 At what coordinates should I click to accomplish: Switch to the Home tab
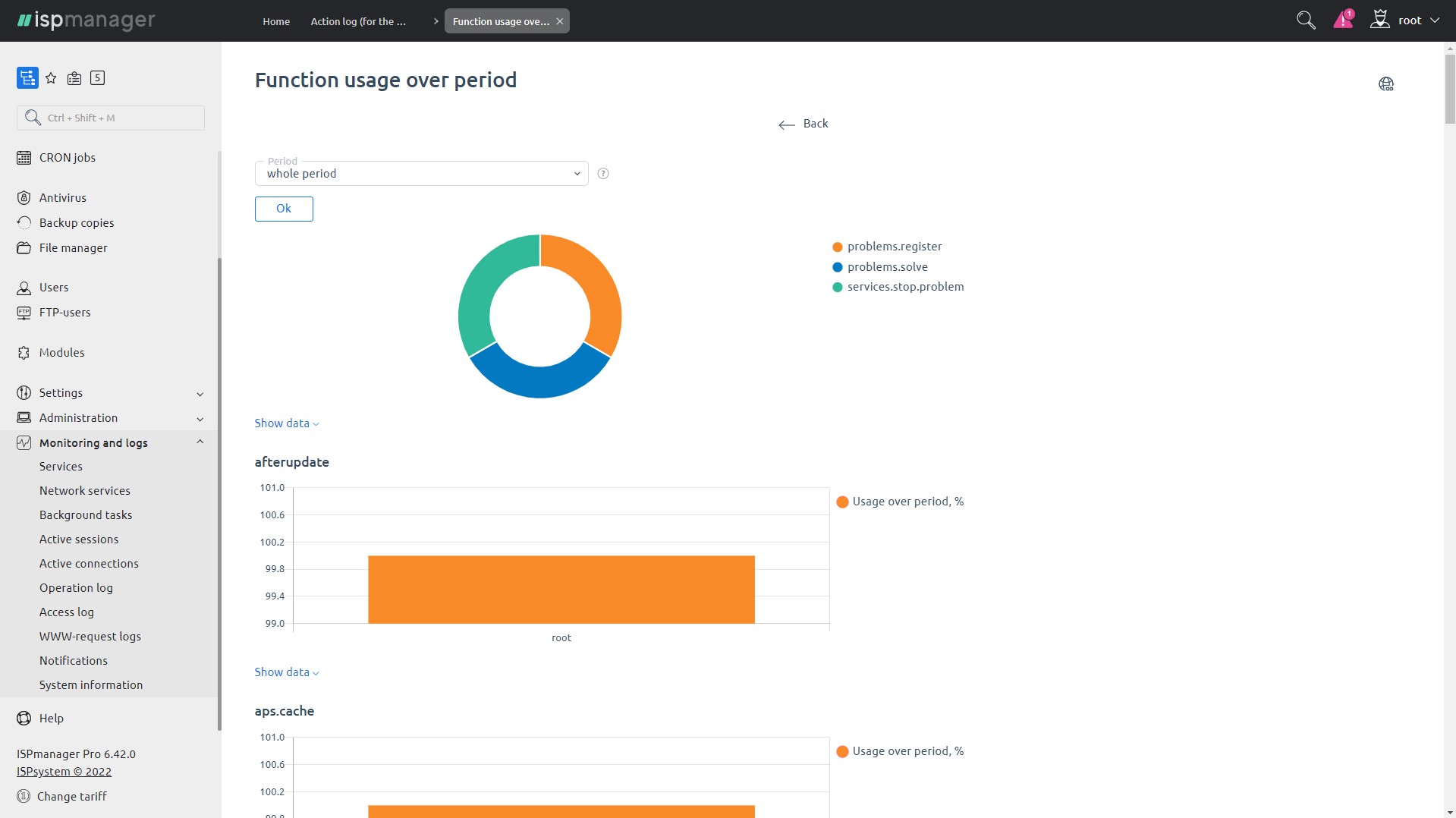pos(276,21)
